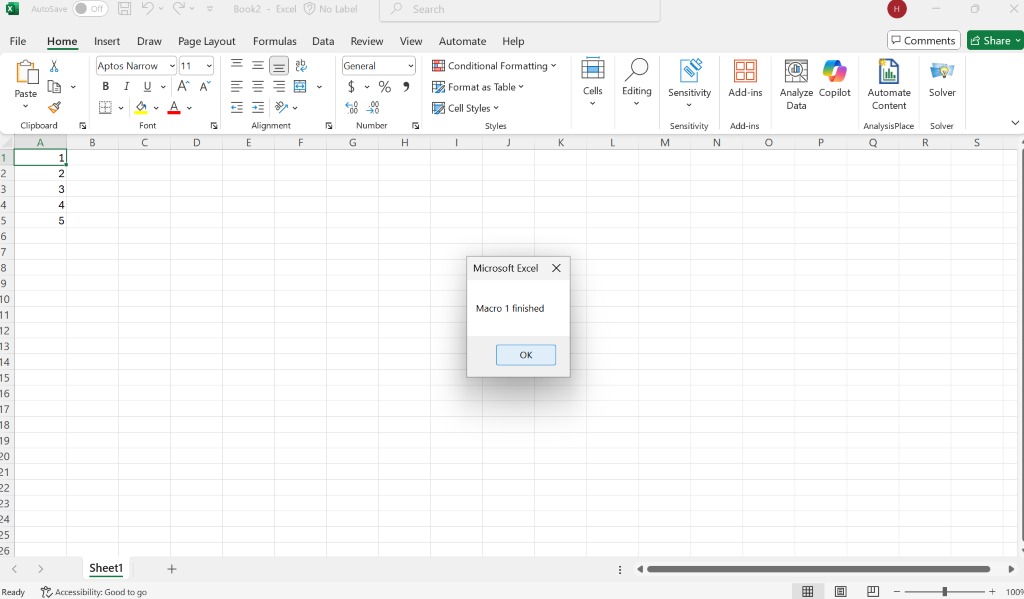Open Cell Styles dropdown

(x=466, y=108)
